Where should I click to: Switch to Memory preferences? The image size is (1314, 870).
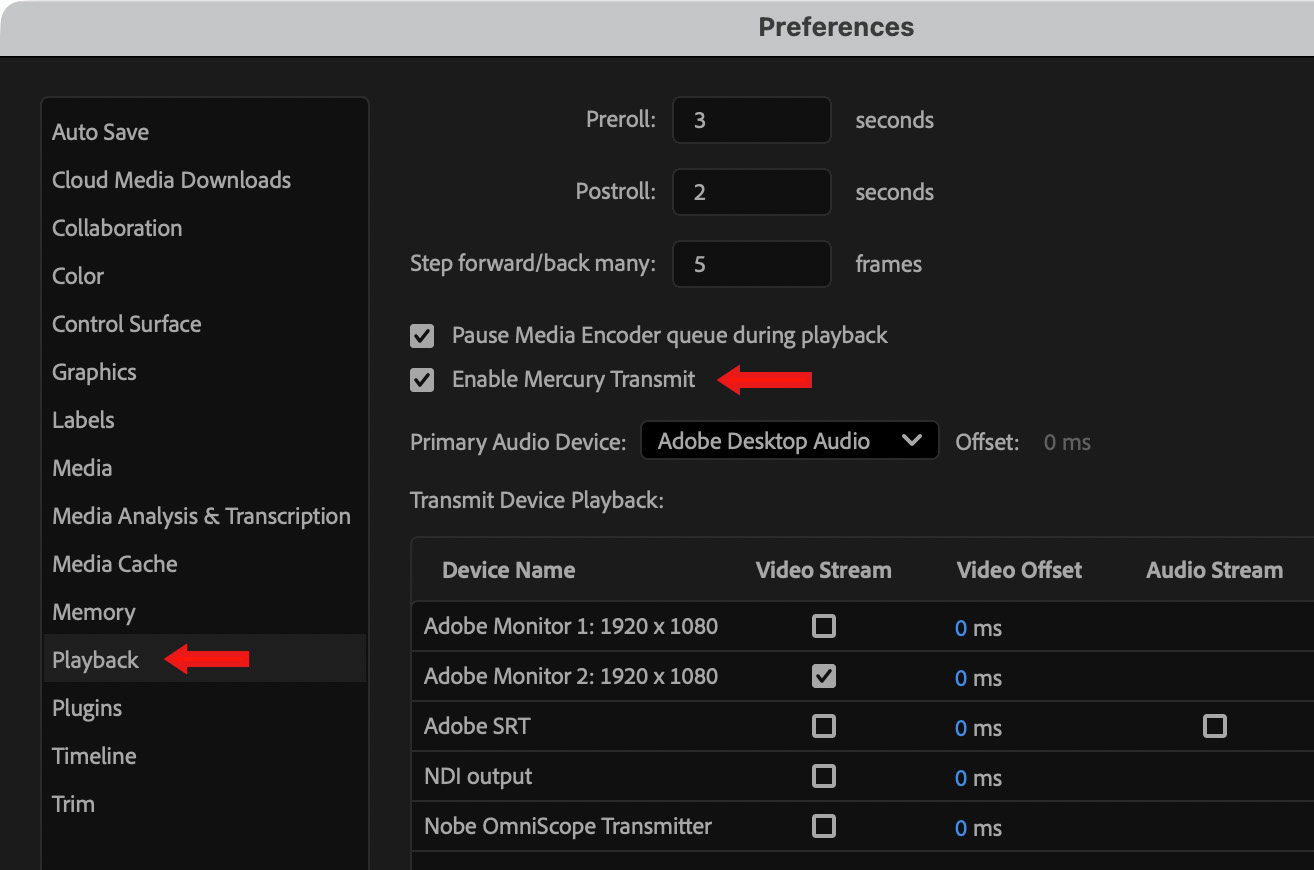tap(93, 612)
